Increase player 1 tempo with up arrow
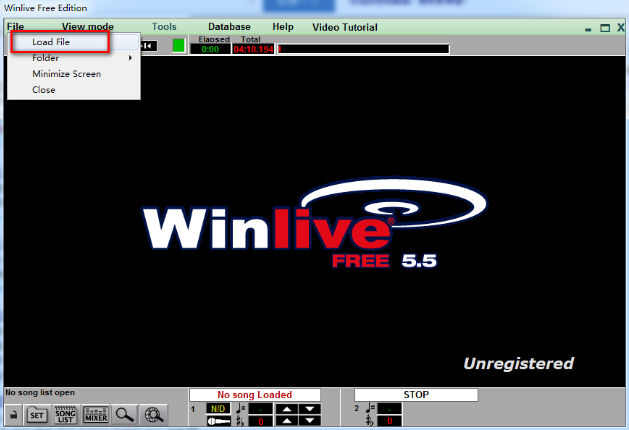This screenshot has height=430, width=629. coord(287,409)
